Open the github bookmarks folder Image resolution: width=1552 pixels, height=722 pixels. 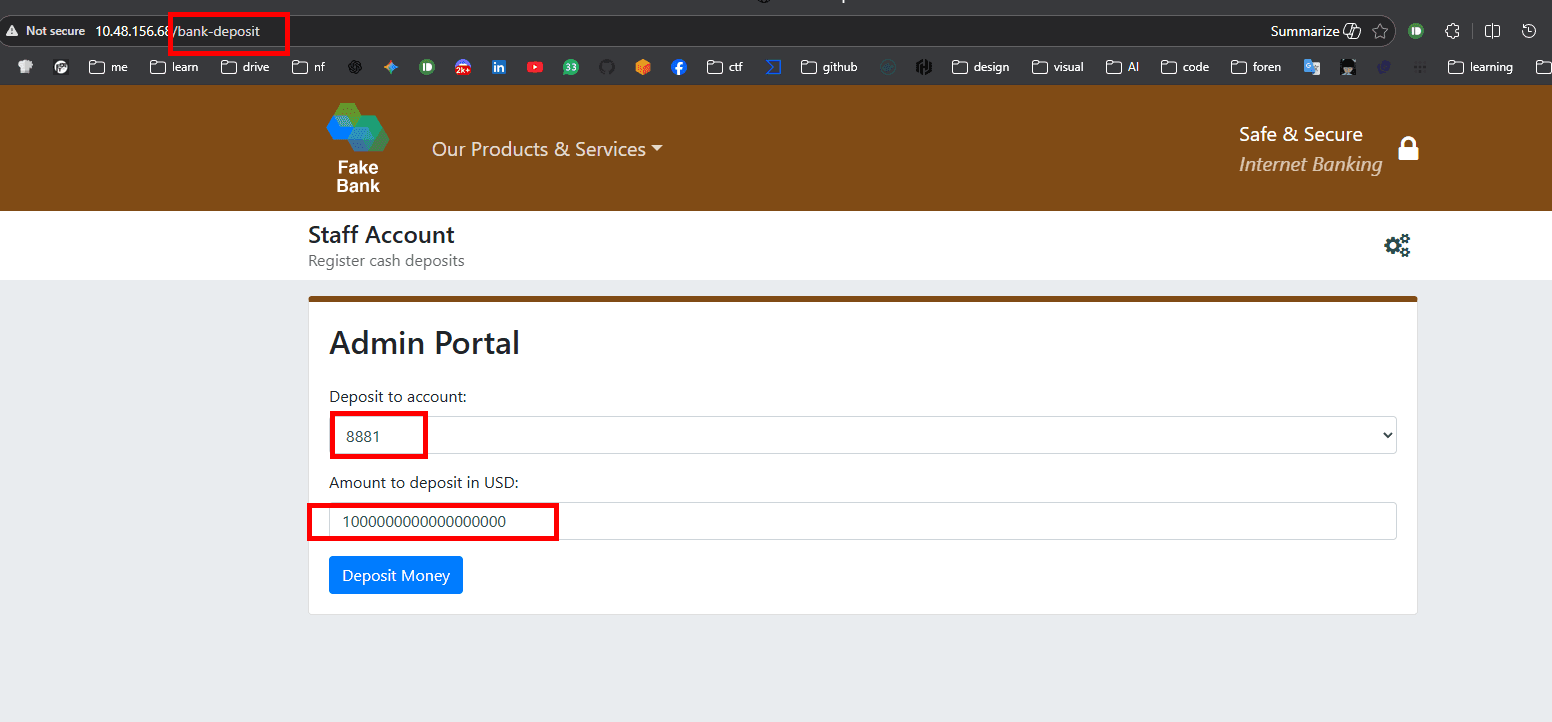829,67
